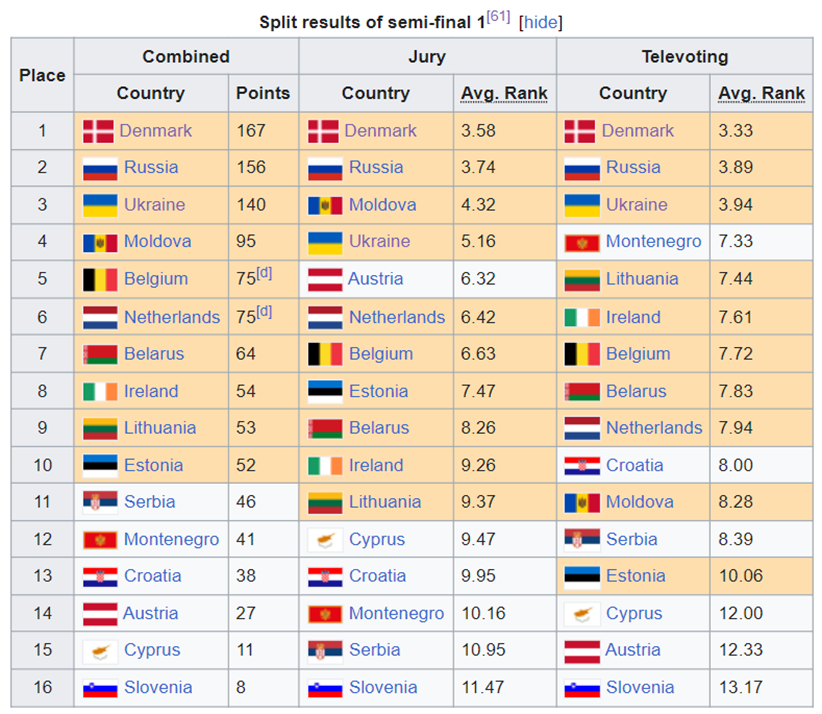The image size is (822, 714).
Task: Click the Lithuania flag in the Jury column
Action: [x=325, y=503]
